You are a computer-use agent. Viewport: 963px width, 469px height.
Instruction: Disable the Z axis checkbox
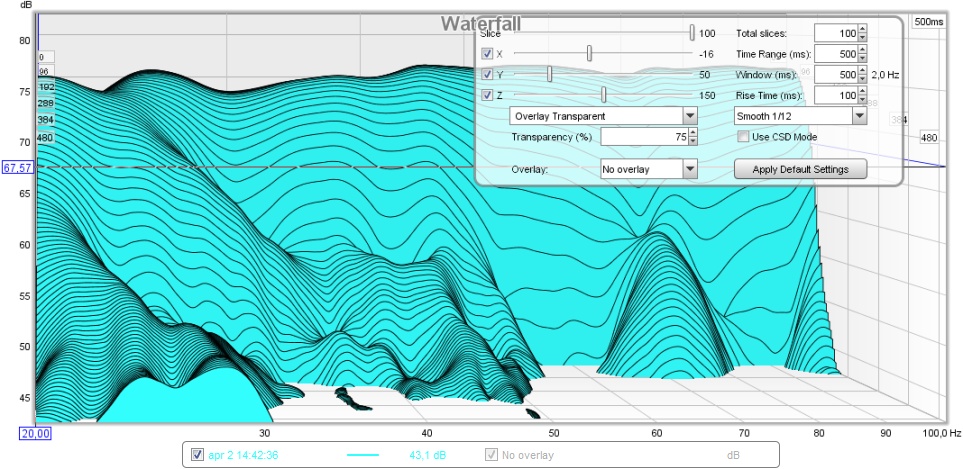[487, 96]
